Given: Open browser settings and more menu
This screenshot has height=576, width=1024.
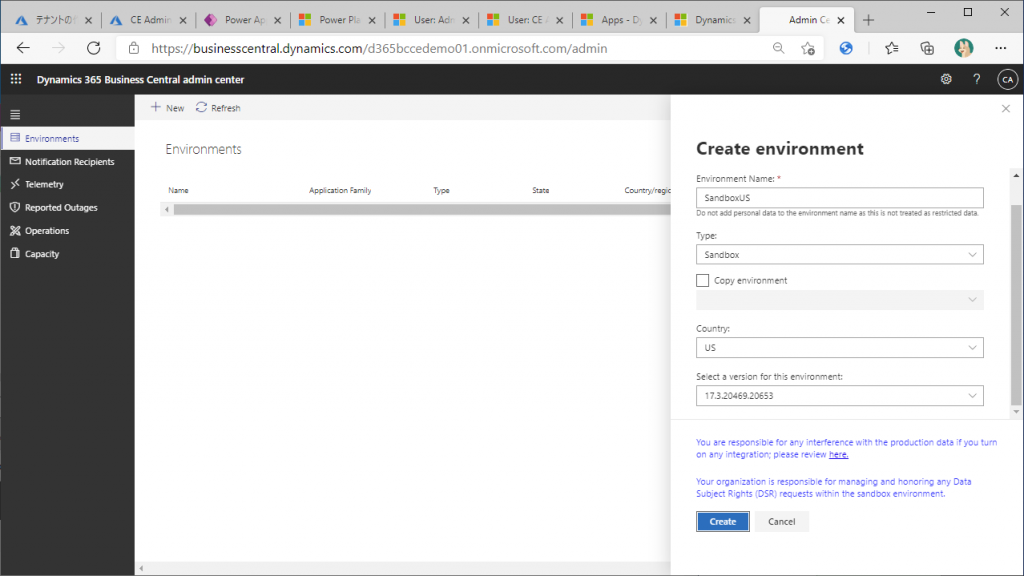Looking at the screenshot, I should pos(1000,48).
